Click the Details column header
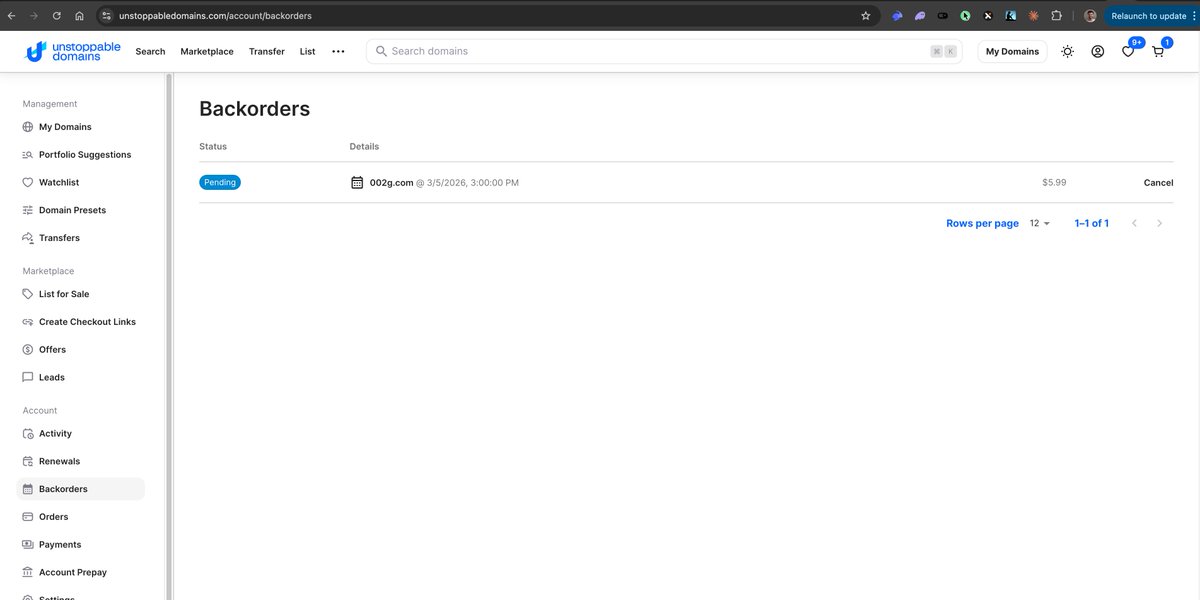Screen dimensions: 1200x600 364,147
